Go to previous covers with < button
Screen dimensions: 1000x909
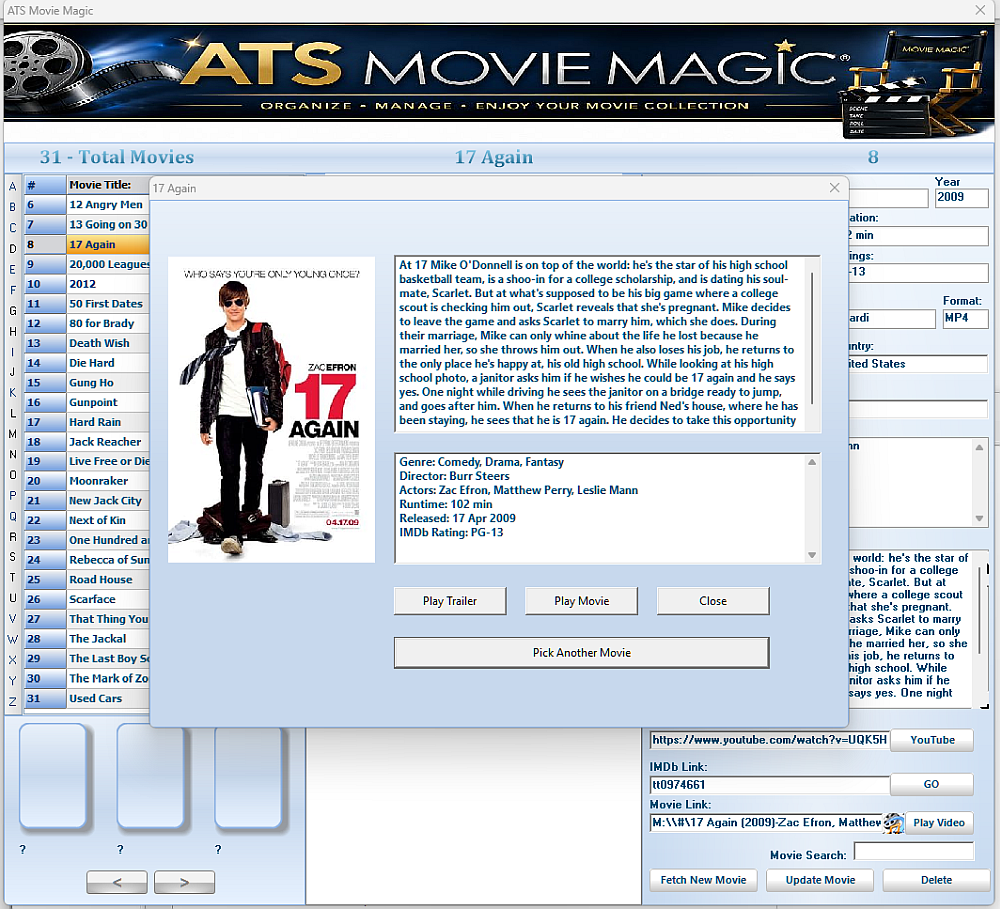[117, 882]
